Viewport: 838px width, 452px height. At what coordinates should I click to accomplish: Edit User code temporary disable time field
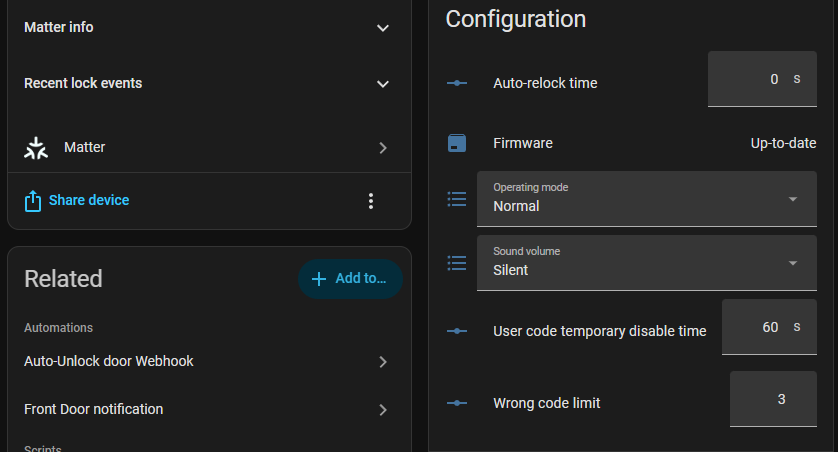pos(769,327)
